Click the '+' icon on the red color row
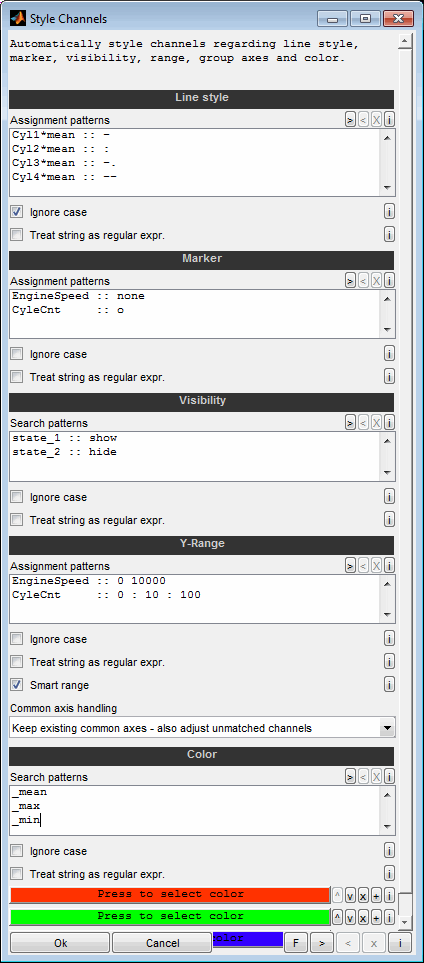Screen dimensions: 424x963 [376, 895]
